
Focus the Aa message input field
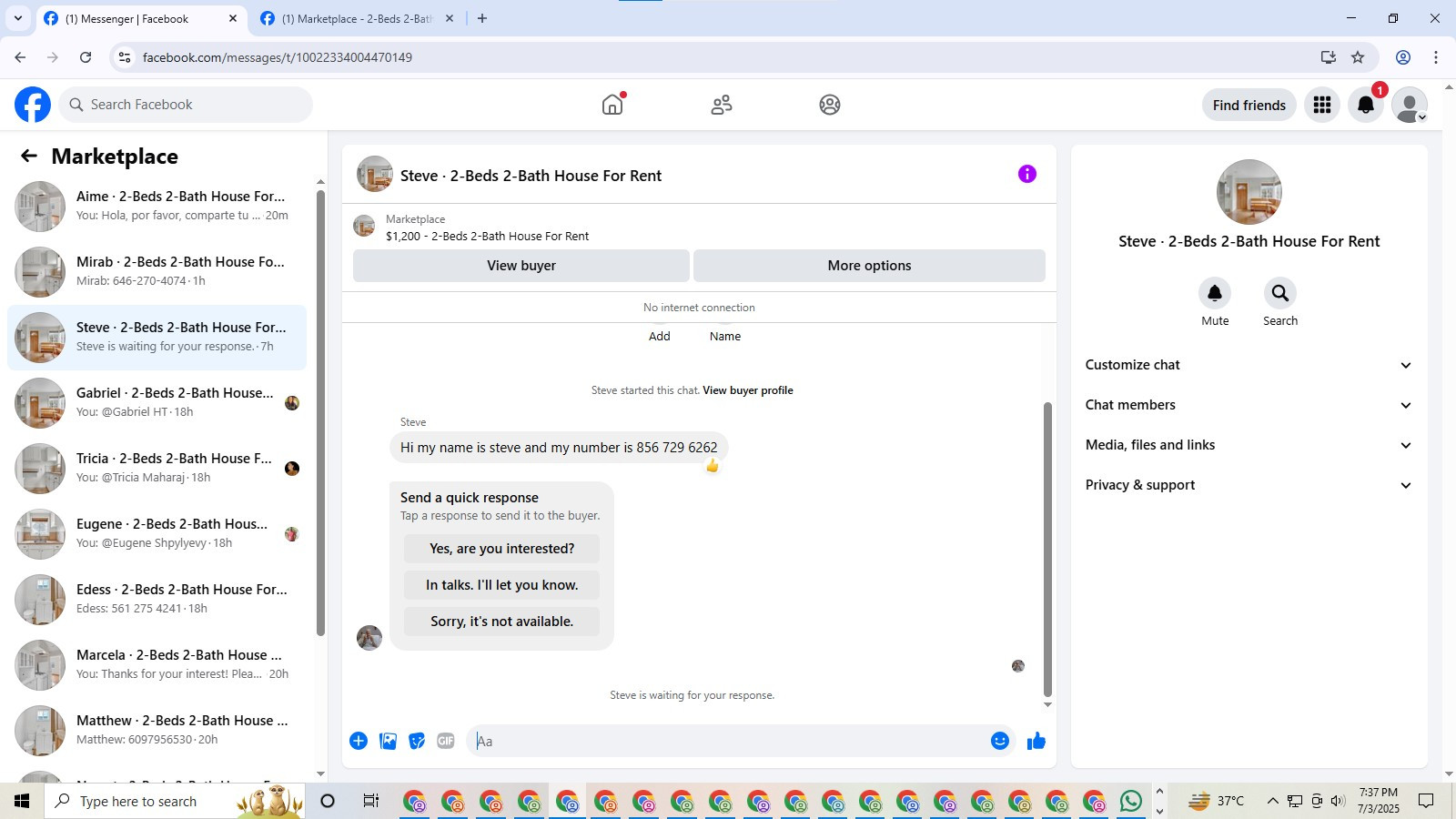728,741
